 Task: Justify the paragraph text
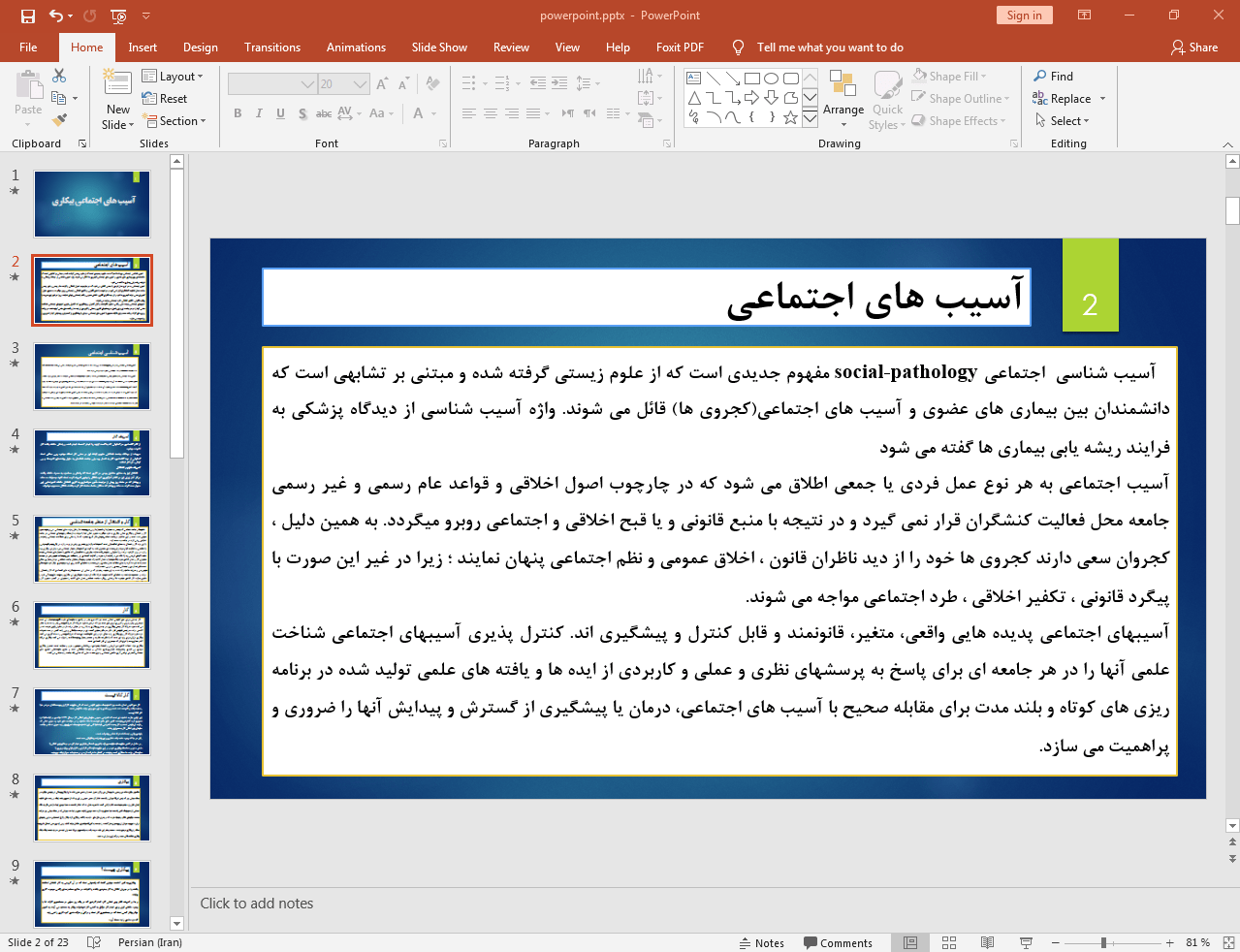(533, 113)
